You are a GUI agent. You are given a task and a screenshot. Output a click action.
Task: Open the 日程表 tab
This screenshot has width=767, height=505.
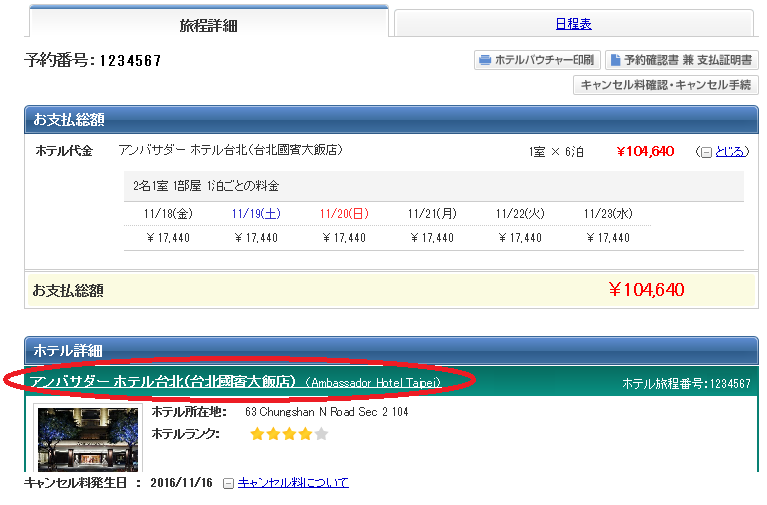coord(573,23)
